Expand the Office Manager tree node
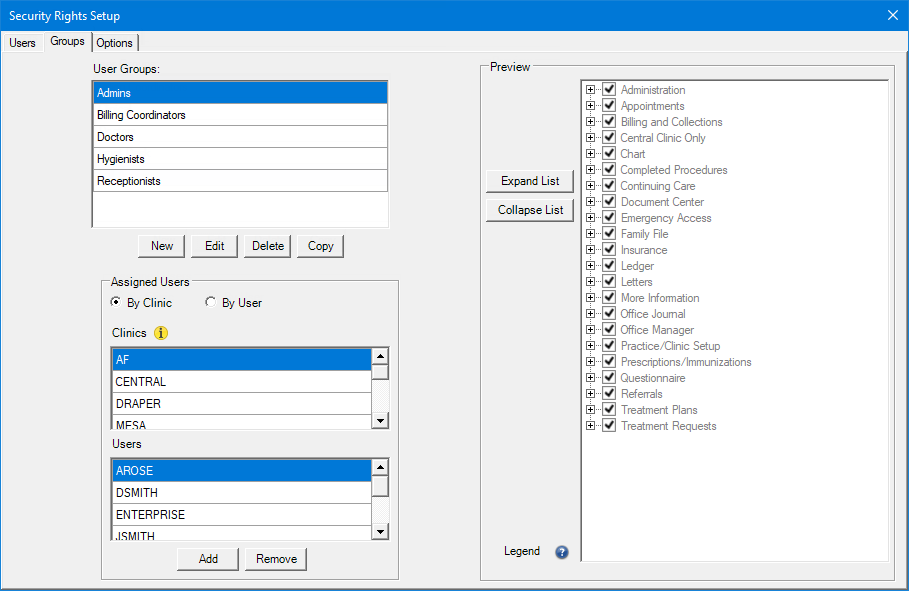This screenshot has width=909, height=591. [x=590, y=330]
